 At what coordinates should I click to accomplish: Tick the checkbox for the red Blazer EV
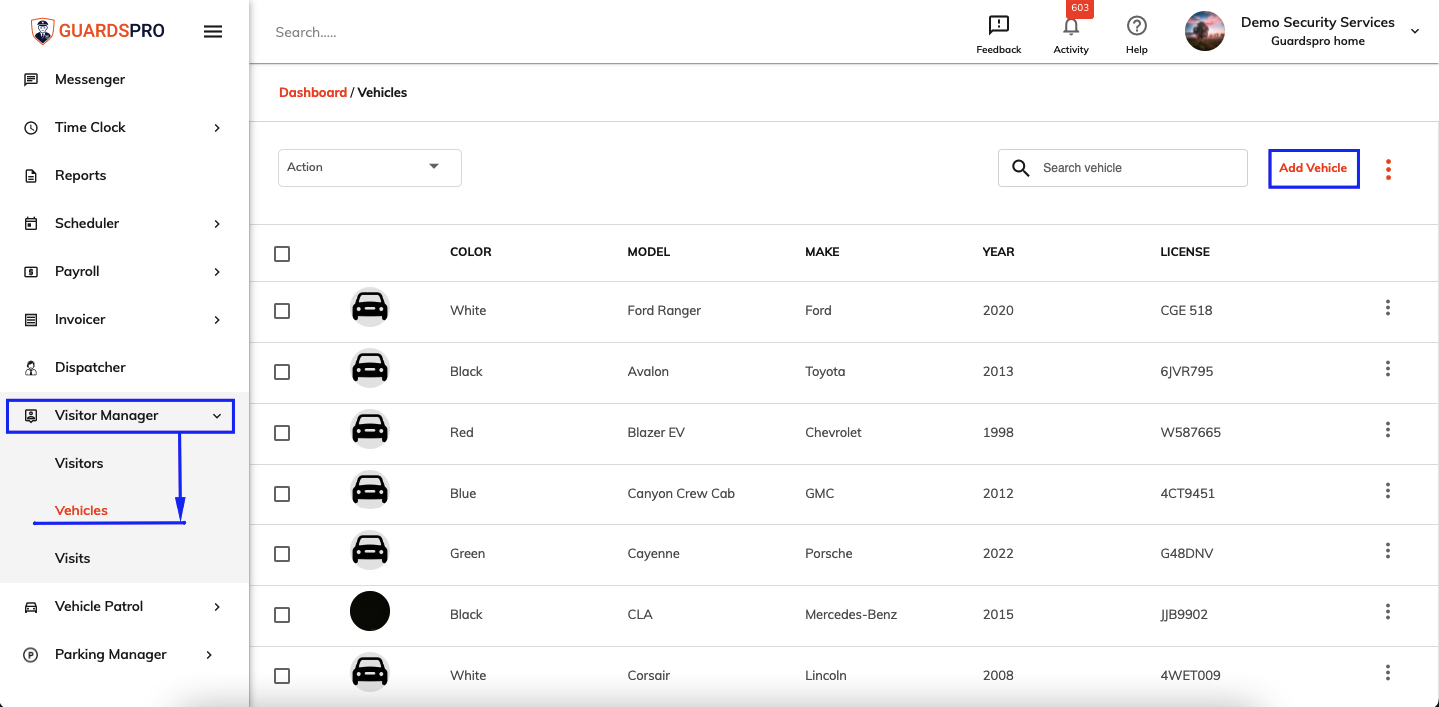click(282, 433)
